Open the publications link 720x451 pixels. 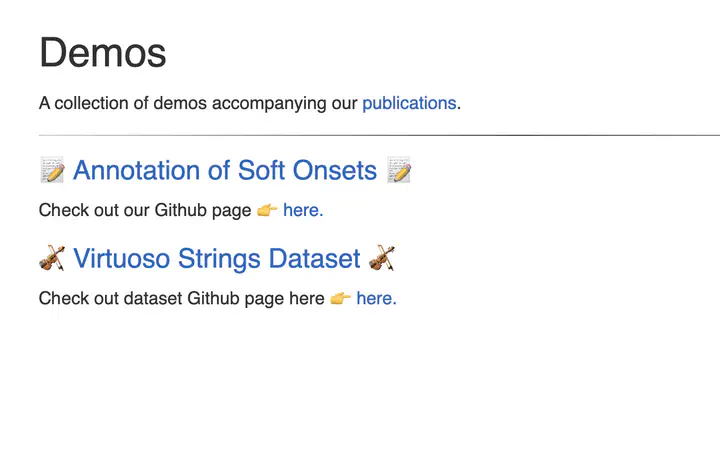pyautogui.click(x=409, y=103)
